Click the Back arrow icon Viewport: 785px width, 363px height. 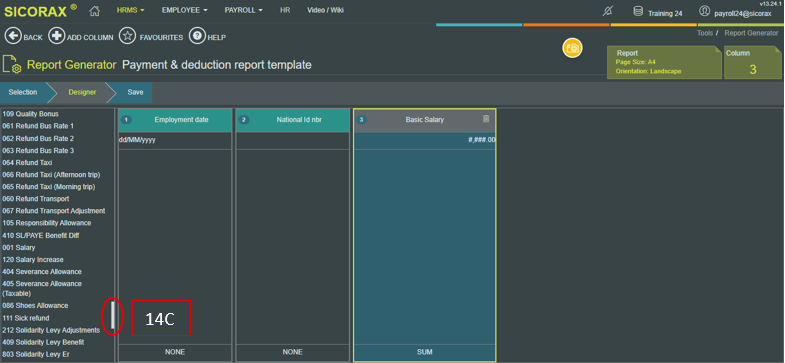[x=13, y=37]
